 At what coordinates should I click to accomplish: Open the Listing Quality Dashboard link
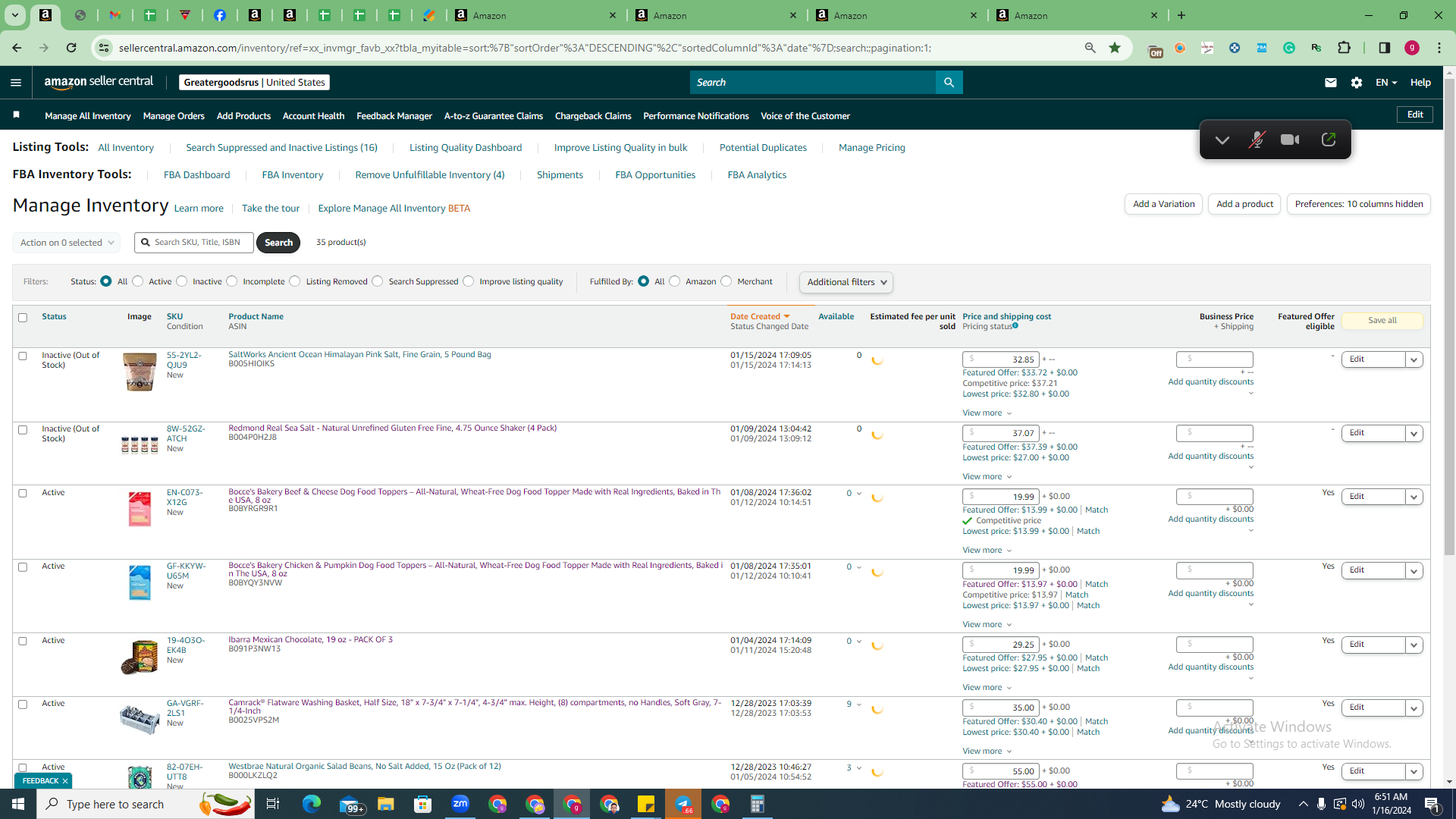pos(466,148)
